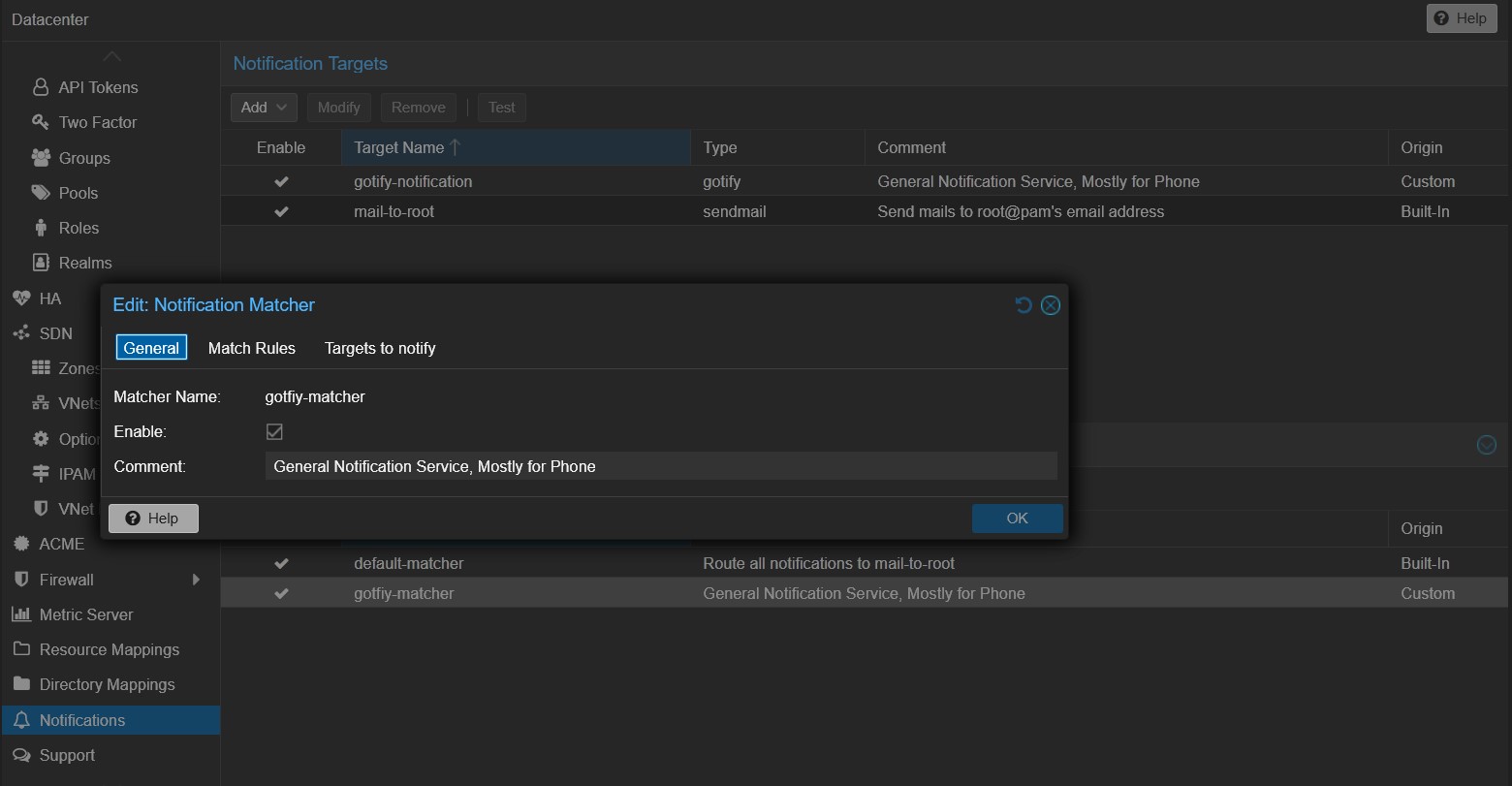Toggle enable checkmark for mail-to-root target
The width and height of the screenshot is (1512, 786).
281,211
